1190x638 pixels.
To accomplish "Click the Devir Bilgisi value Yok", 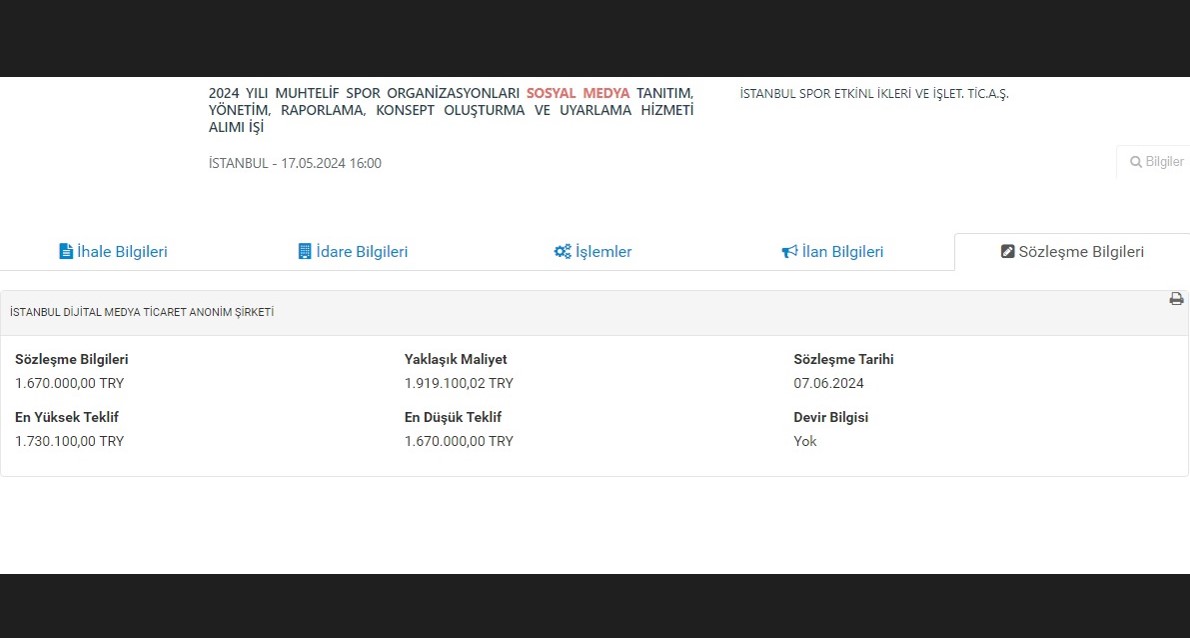I will (805, 441).
